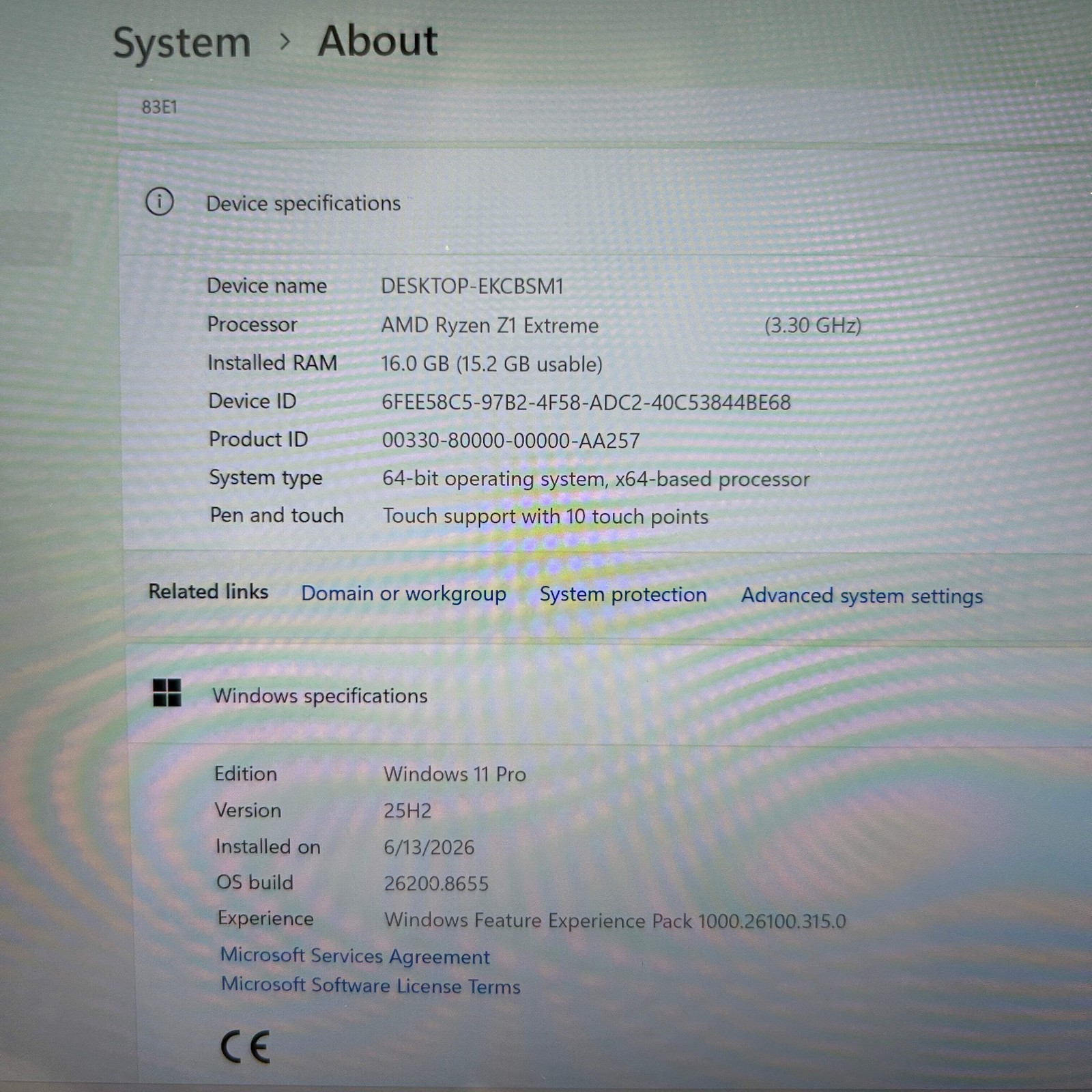The image size is (1092, 1092).
Task: Select version value 25H2
Action: (407, 811)
